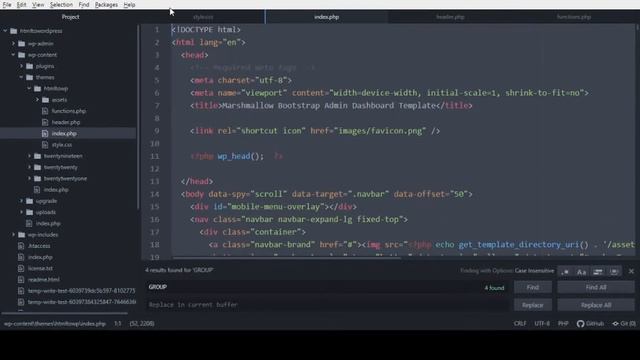Click the Project panel header

(70, 17)
